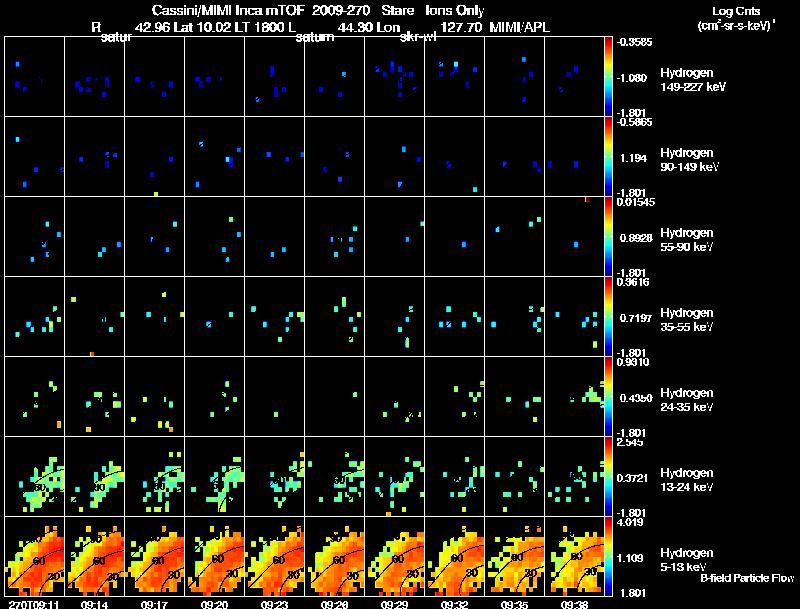Click the 127.70 longitude value in header
The height and width of the screenshot is (609, 800).
click(x=461, y=27)
